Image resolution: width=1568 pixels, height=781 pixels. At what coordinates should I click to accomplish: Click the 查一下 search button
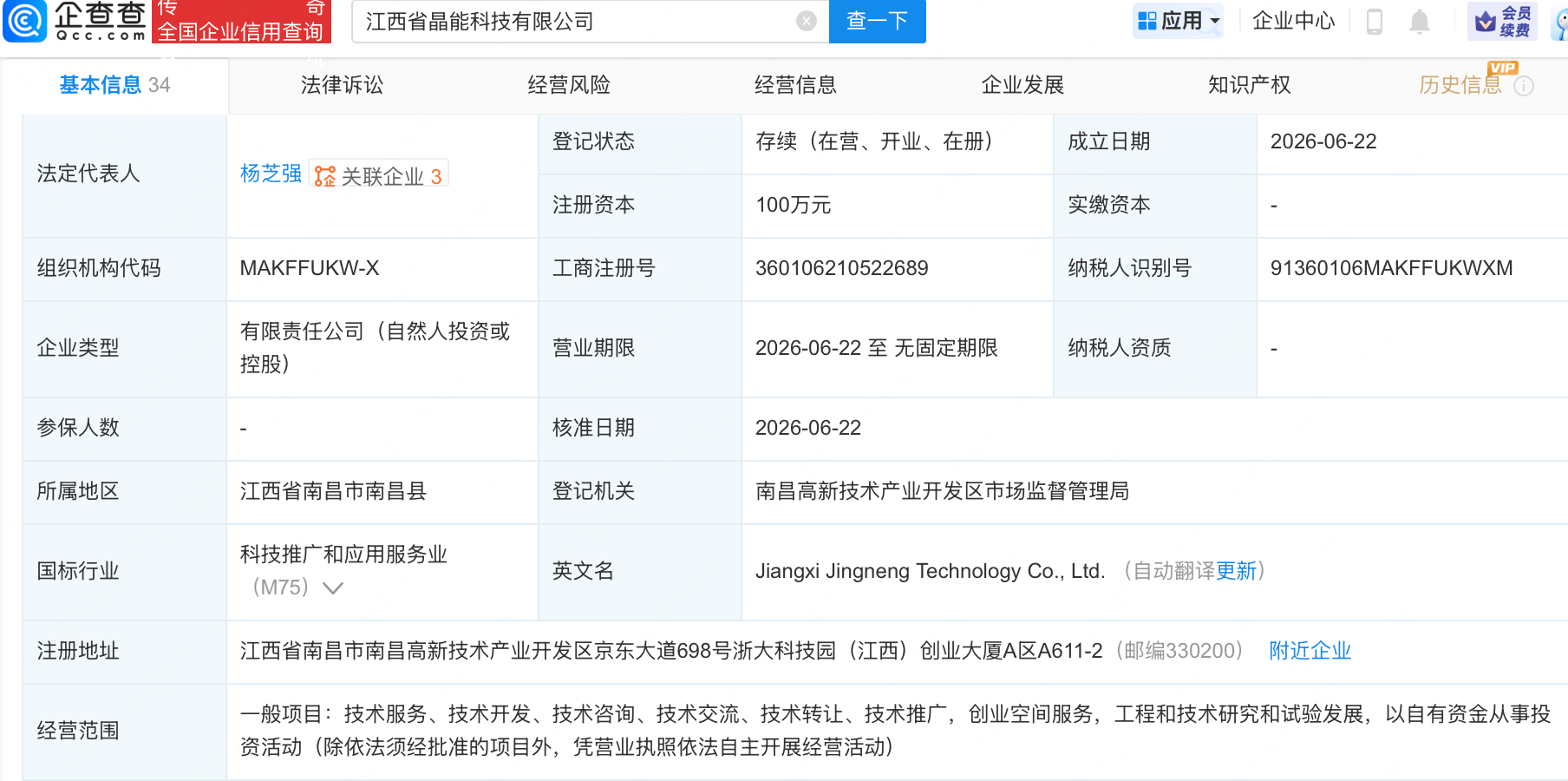click(x=878, y=21)
